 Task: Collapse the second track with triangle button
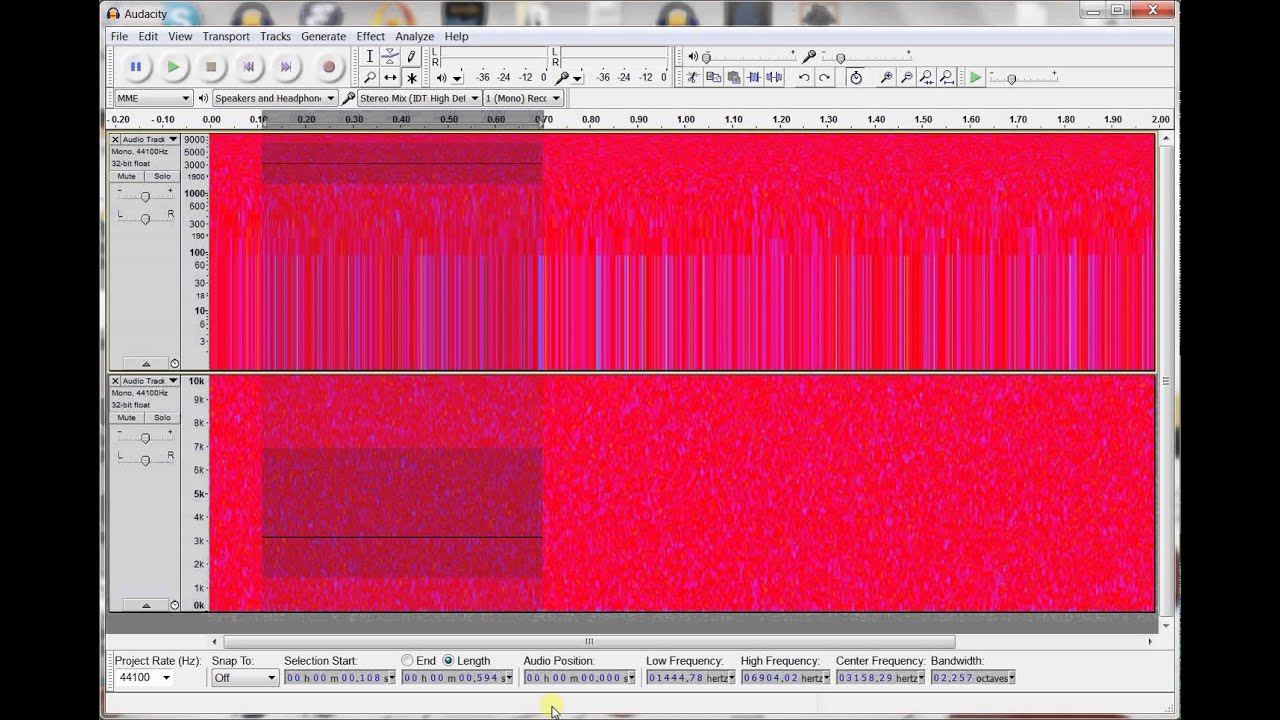(146, 605)
